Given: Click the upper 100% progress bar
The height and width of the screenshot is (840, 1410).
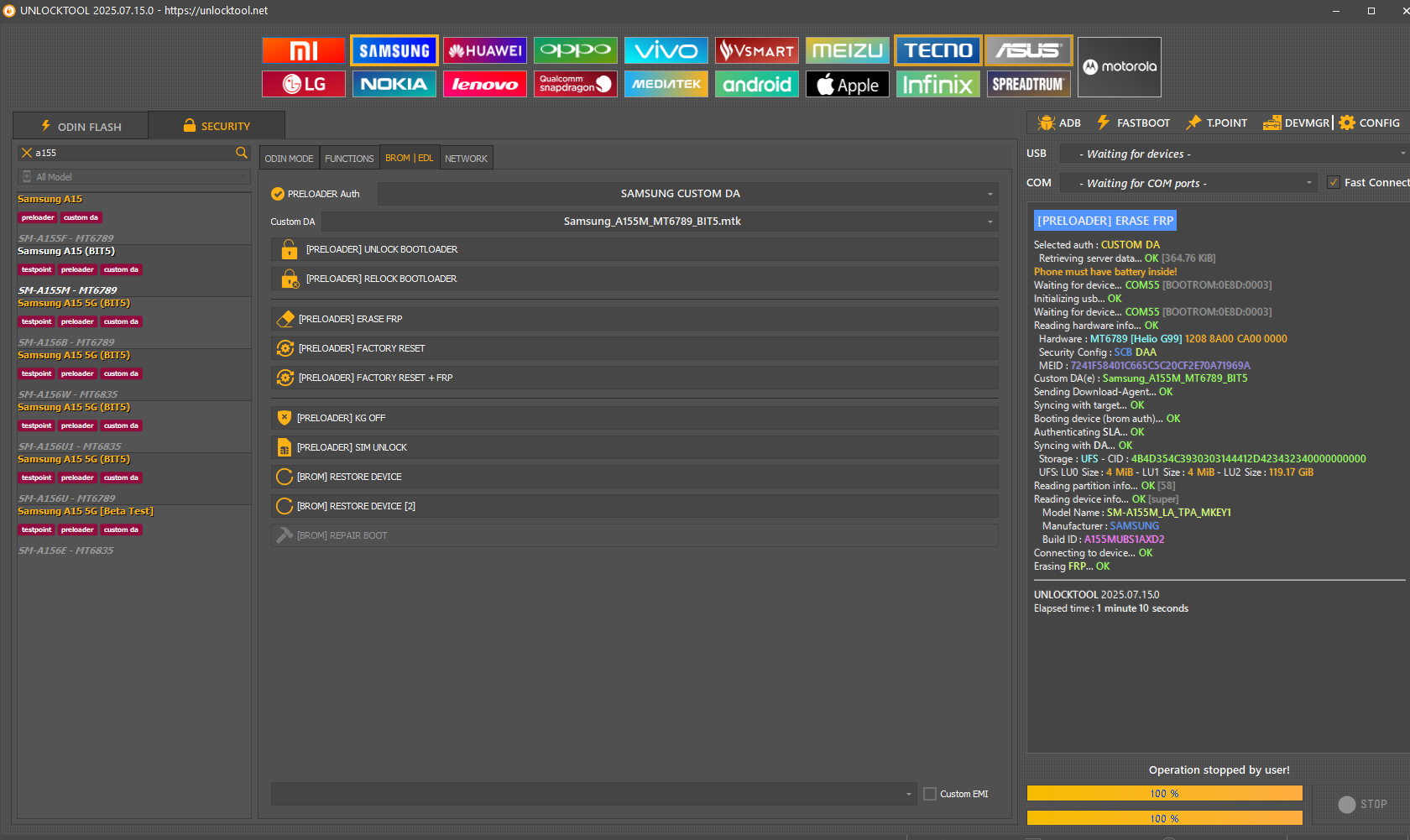Looking at the screenshot, I should click(1164, 793).
